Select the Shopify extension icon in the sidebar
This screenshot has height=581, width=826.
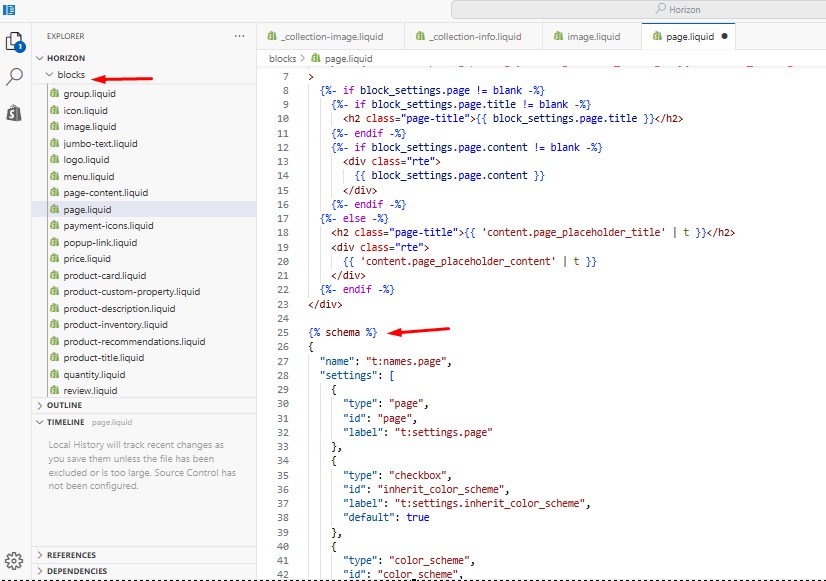coord(13,113)
